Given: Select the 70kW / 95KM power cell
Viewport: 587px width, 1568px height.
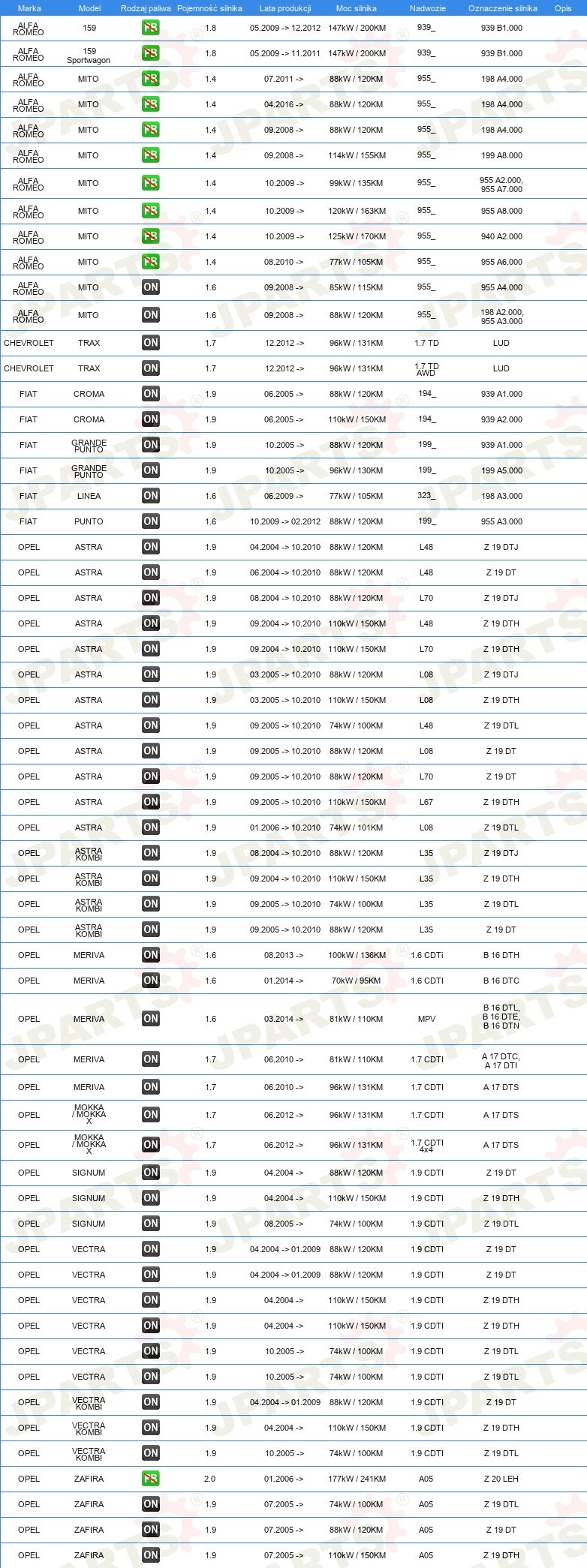Looking at the screenshot, I should pyautogui.click(x=357, y=981).
